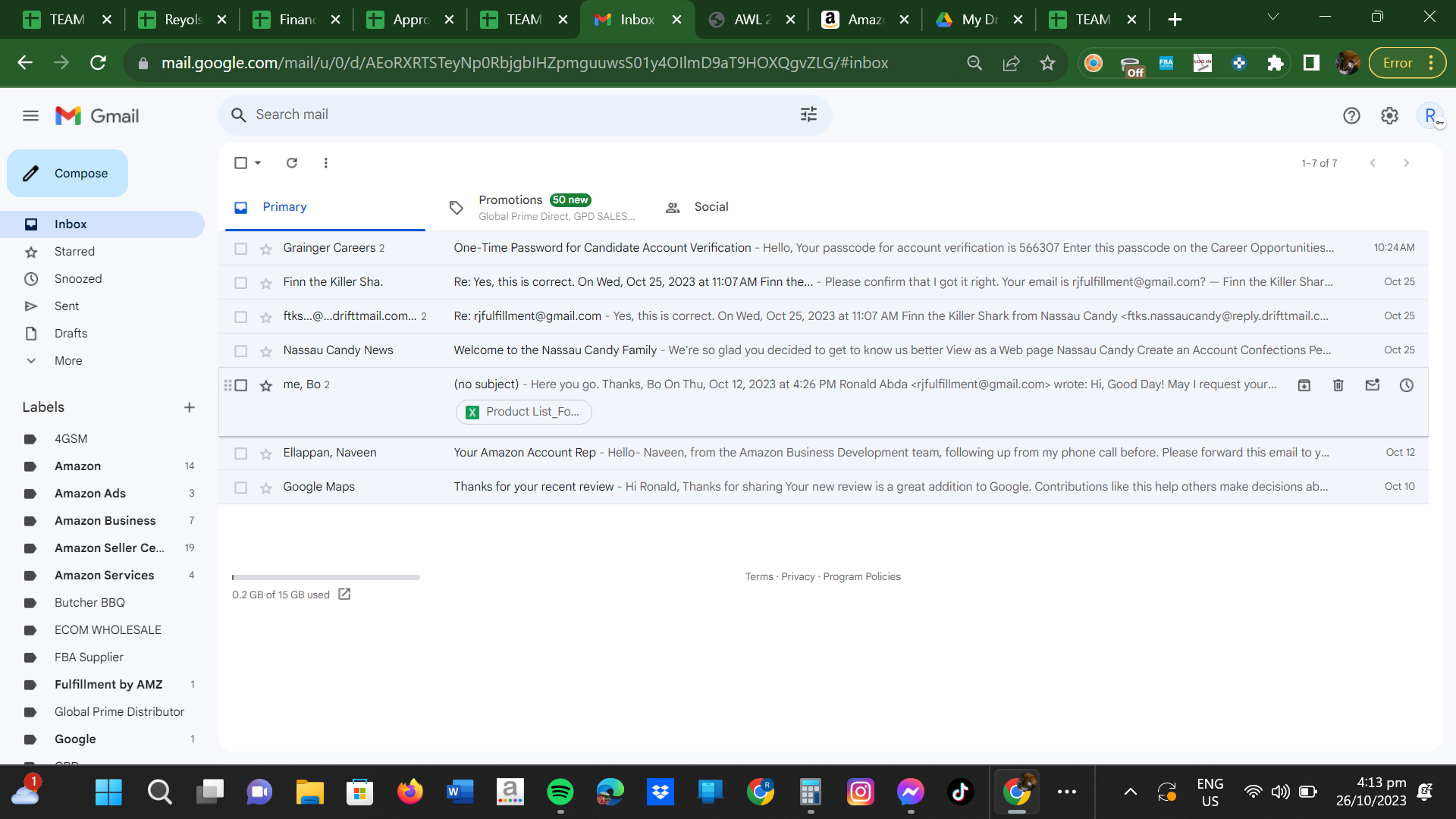Share this page from address bar

click(1011, 63)
